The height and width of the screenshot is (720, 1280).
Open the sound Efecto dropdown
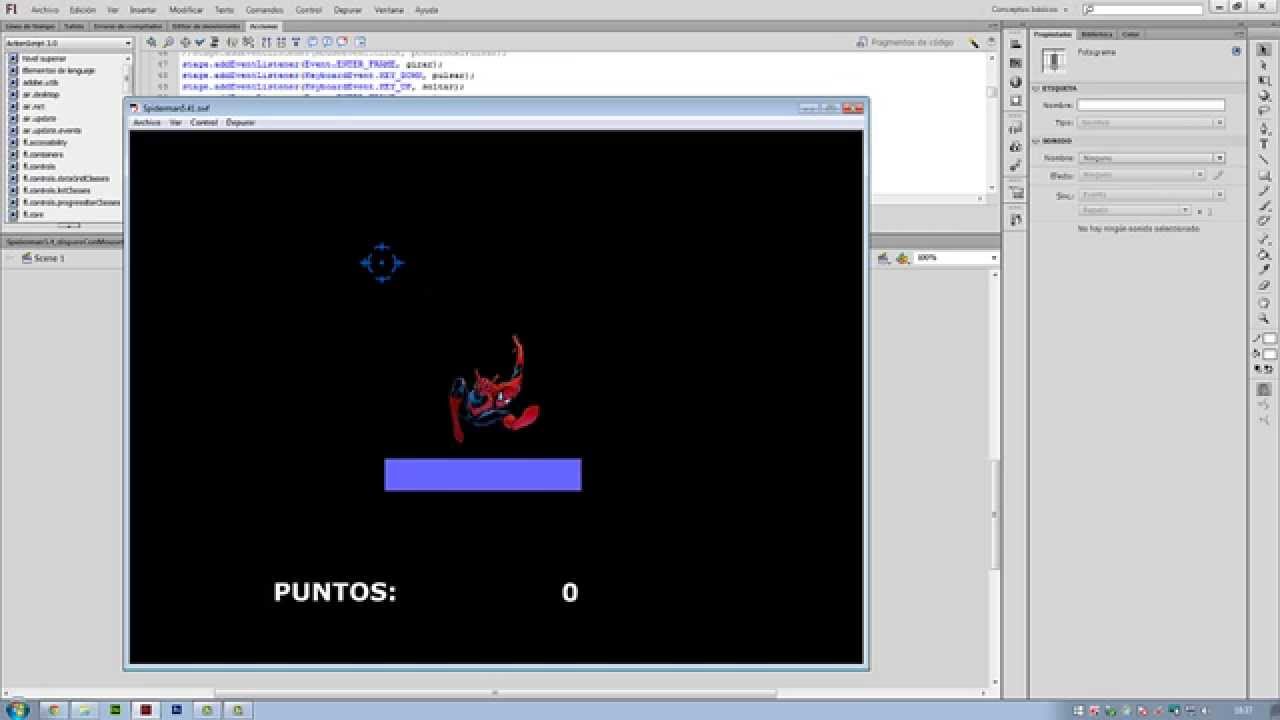[x=1142, y=175]
